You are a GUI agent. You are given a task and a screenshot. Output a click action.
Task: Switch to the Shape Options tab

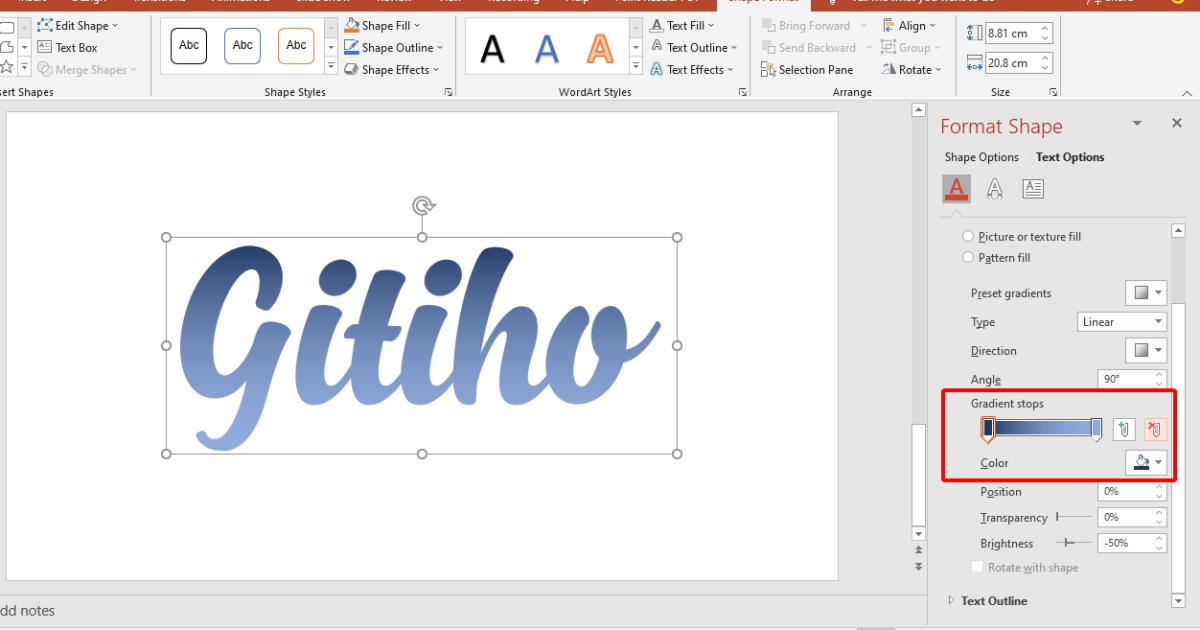click(981, 157)
